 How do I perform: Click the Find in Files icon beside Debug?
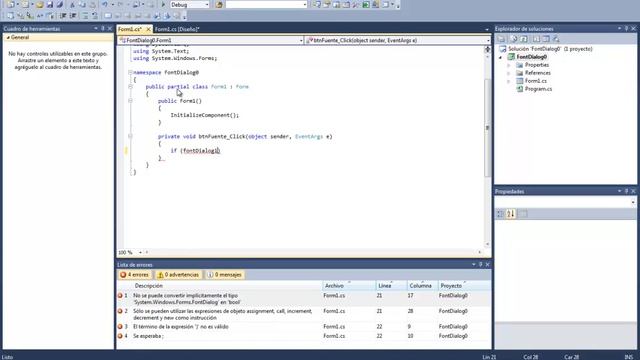[x=219, y=5]
